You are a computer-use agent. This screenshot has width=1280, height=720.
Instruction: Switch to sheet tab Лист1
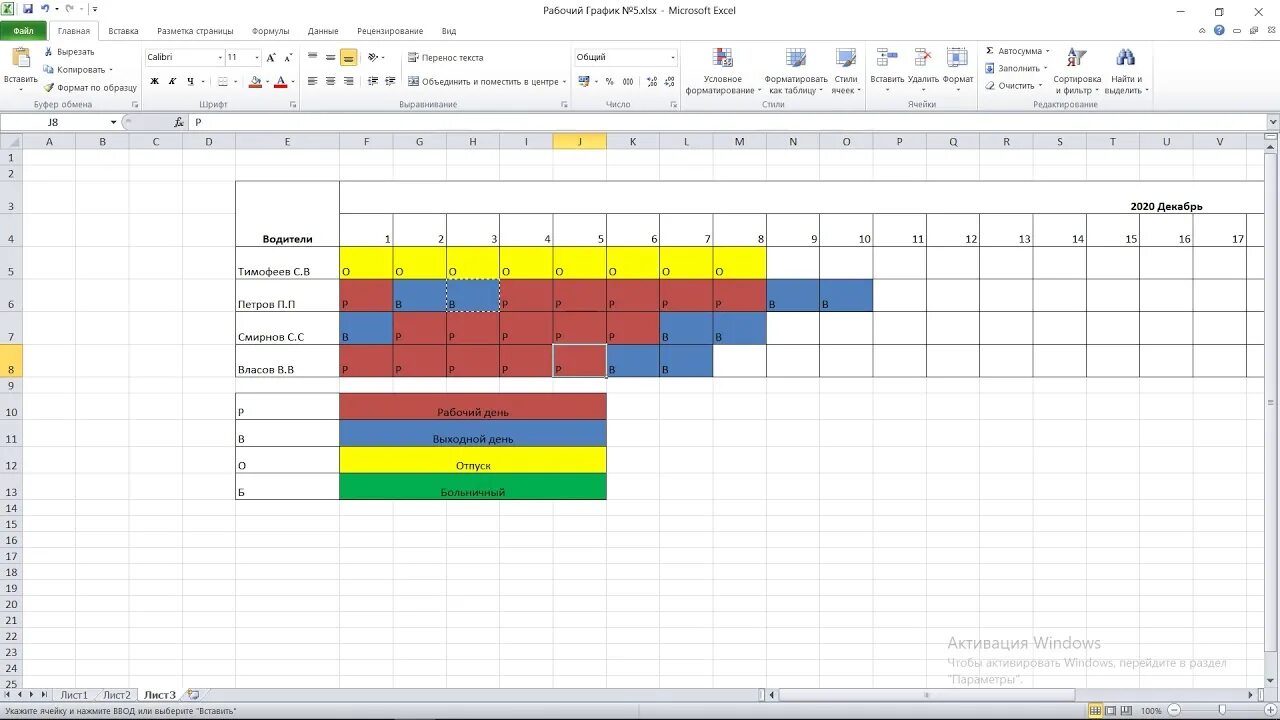click(74, 694)
